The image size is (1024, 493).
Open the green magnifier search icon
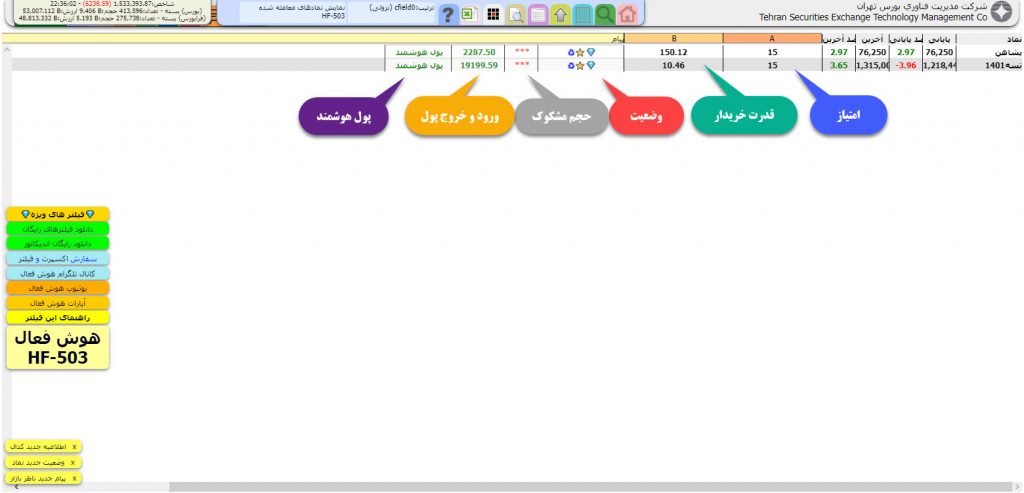click(x=605, y=15)
